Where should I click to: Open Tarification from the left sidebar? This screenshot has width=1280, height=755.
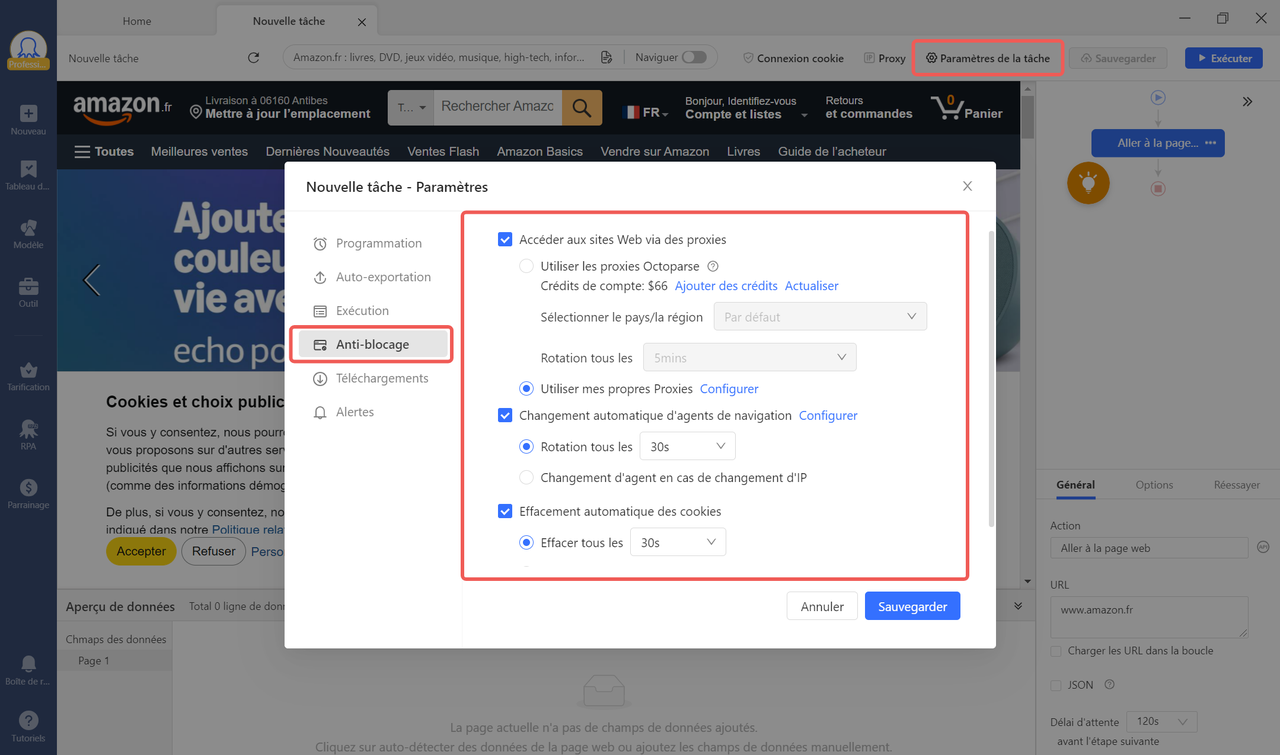28,373
